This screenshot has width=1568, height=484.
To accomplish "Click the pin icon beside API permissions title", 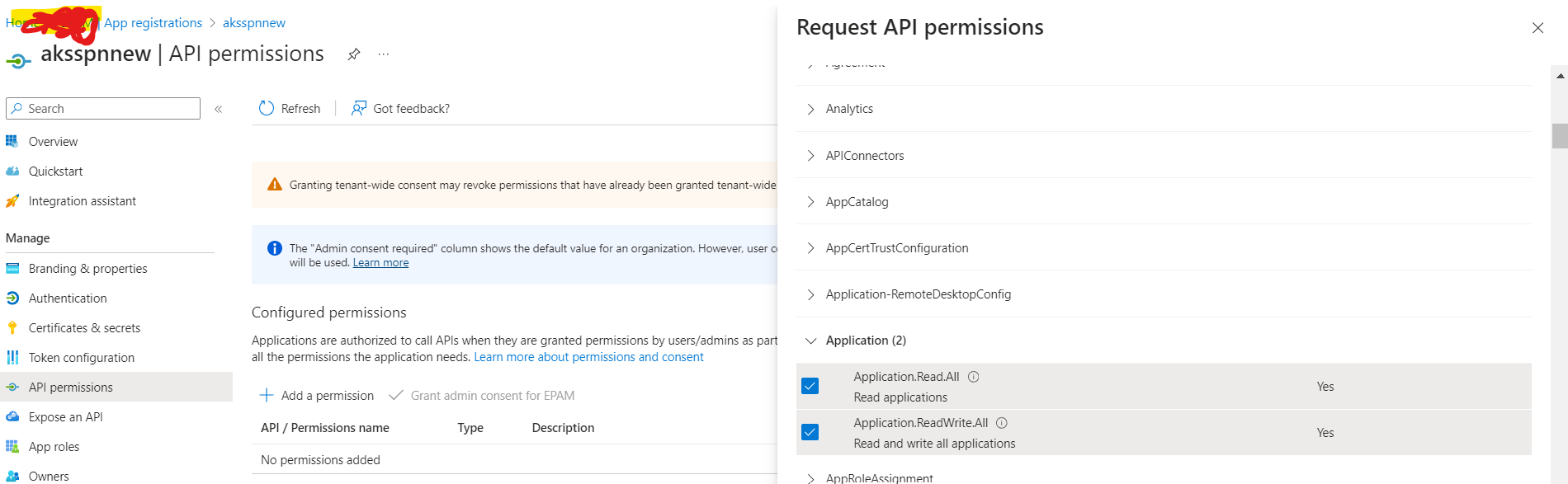I will pos(354,54).
